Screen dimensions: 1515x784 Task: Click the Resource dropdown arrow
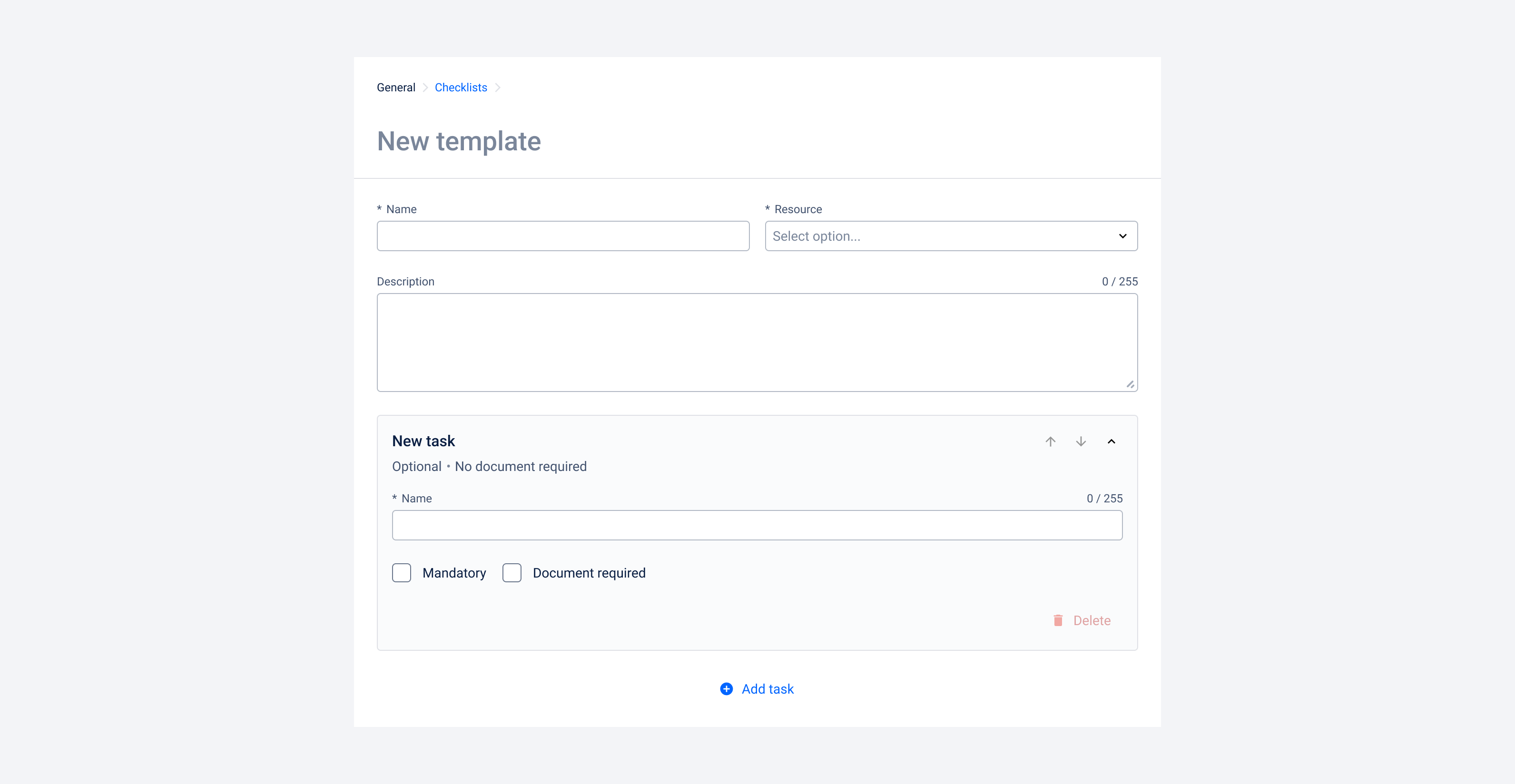[x=1123, y=236]
